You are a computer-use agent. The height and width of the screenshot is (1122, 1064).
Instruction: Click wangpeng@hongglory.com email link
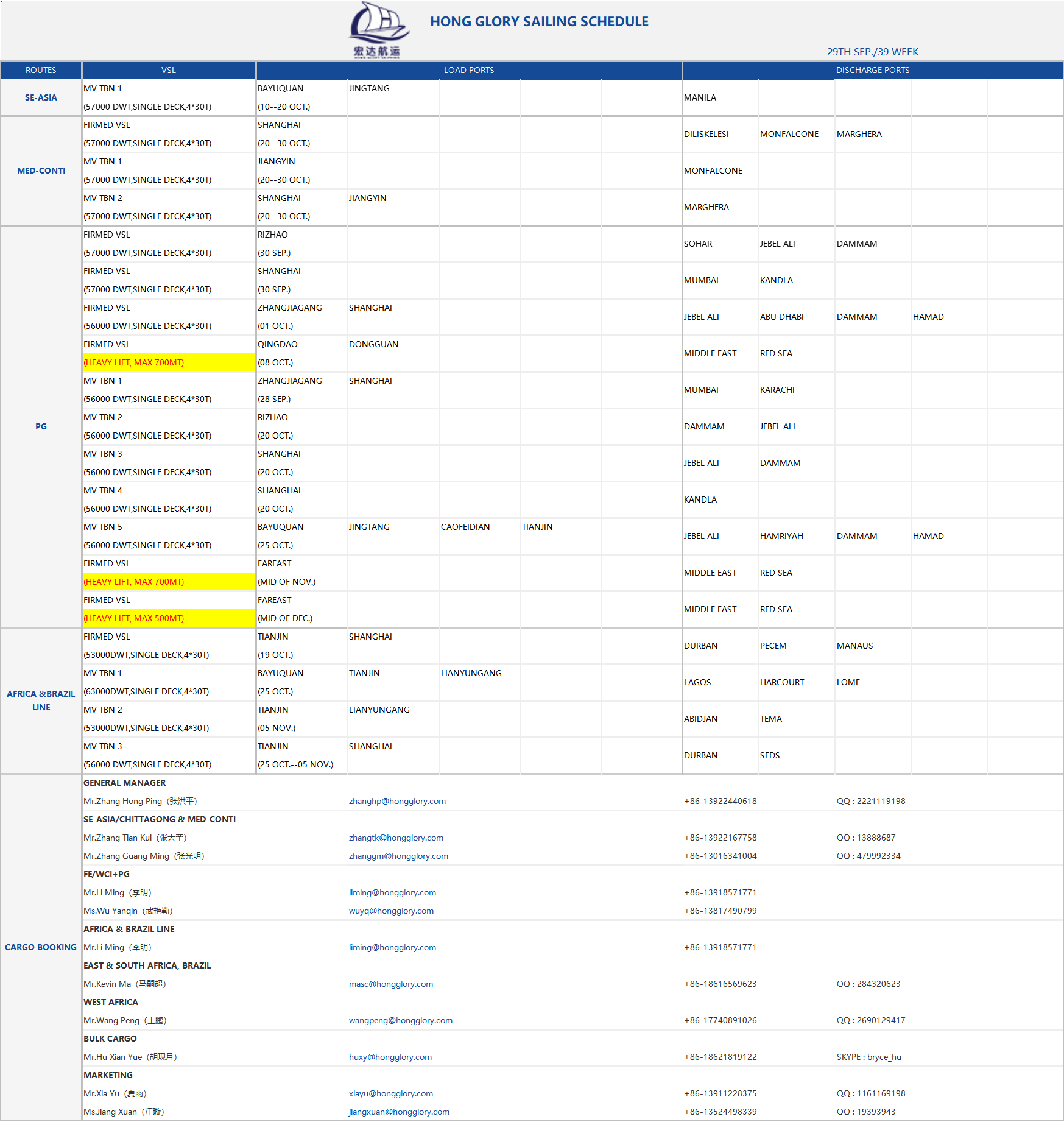tap(401, 1020)
